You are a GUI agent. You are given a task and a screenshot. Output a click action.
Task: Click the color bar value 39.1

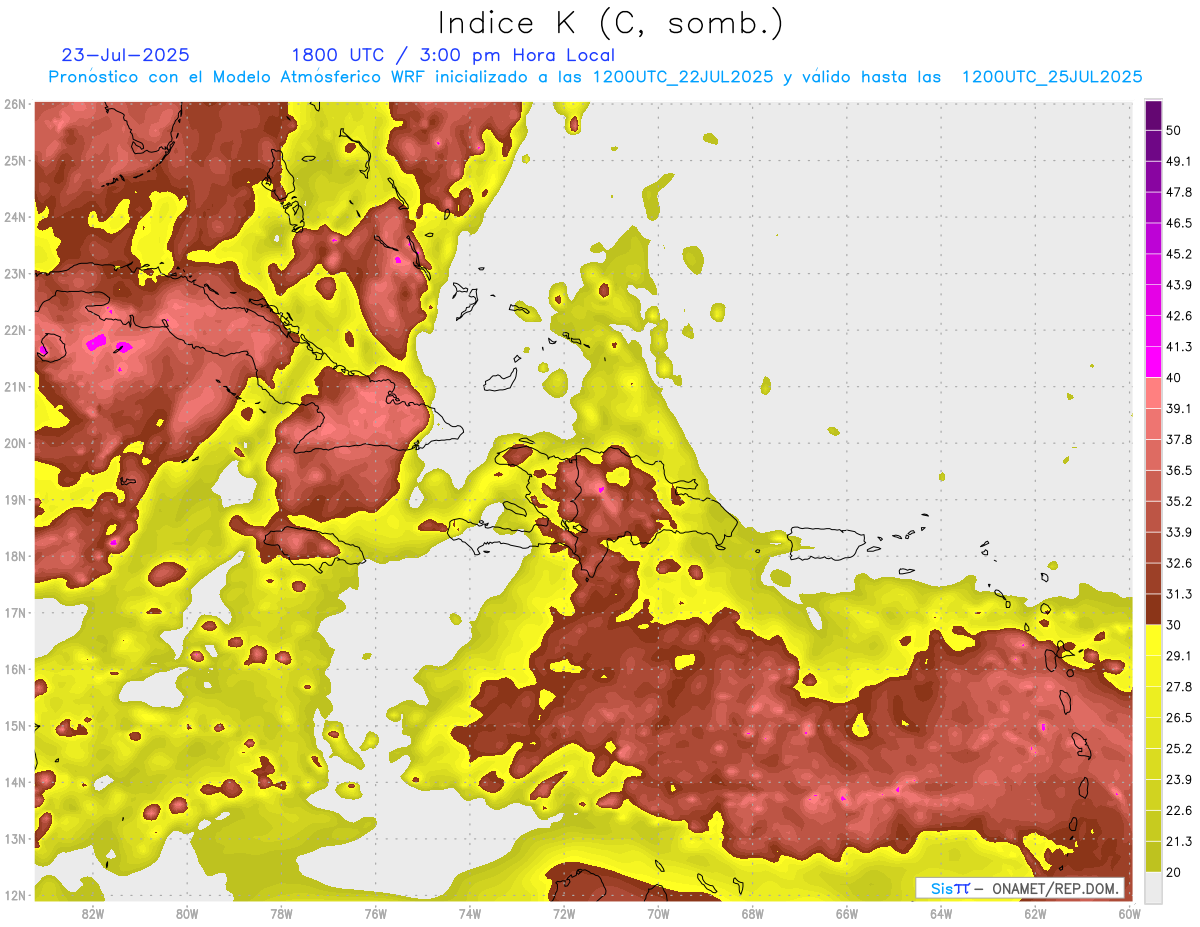click(1180, 408)
